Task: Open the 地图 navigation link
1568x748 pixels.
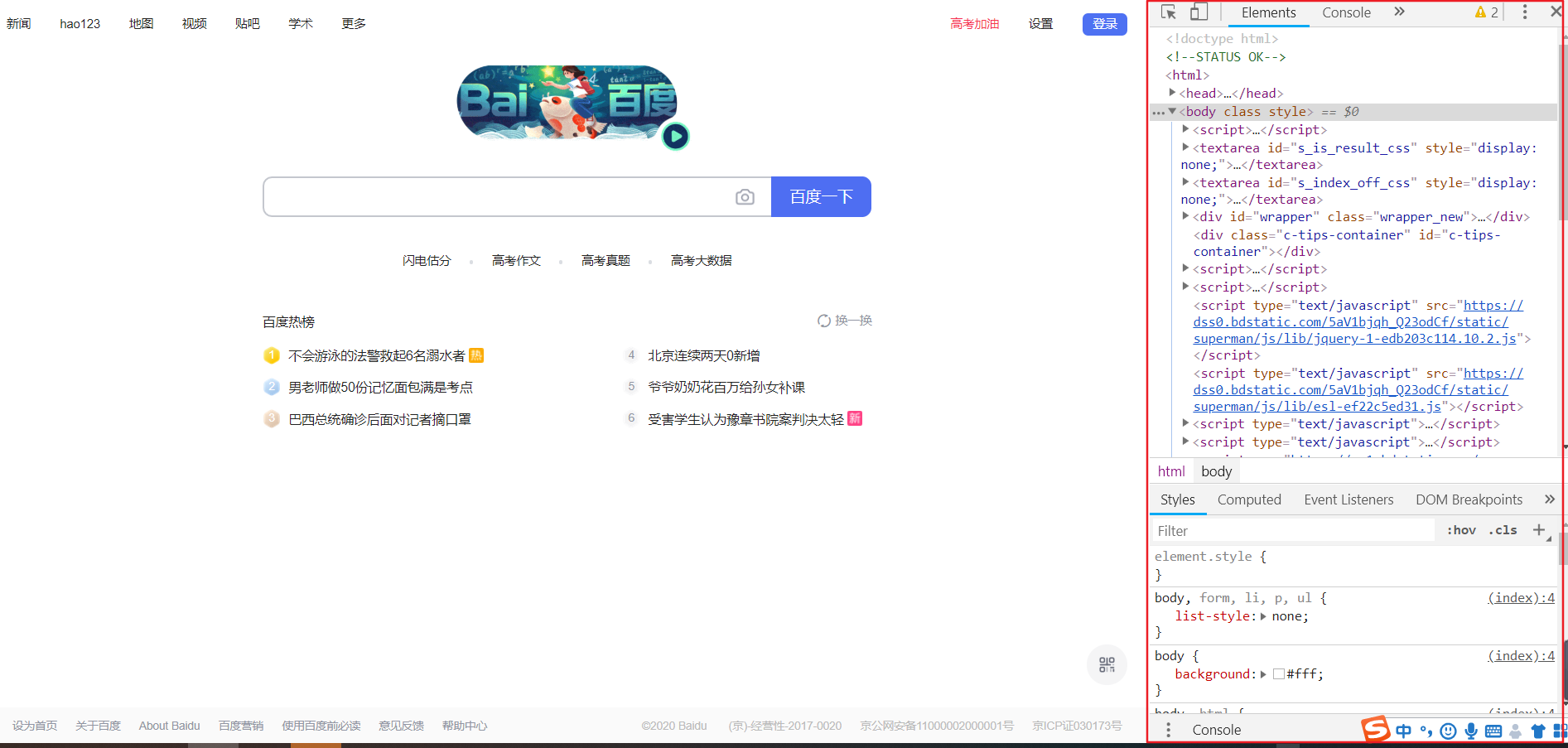Action: pyautogui.click(x=141, y=24)
